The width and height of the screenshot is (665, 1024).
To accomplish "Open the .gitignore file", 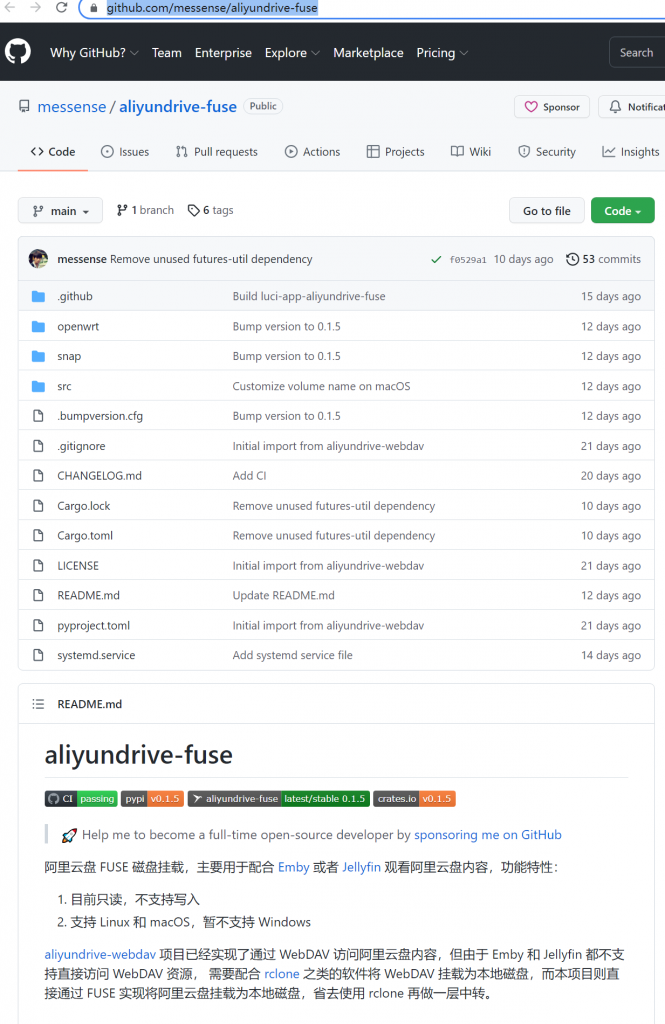I will [81, 446].
